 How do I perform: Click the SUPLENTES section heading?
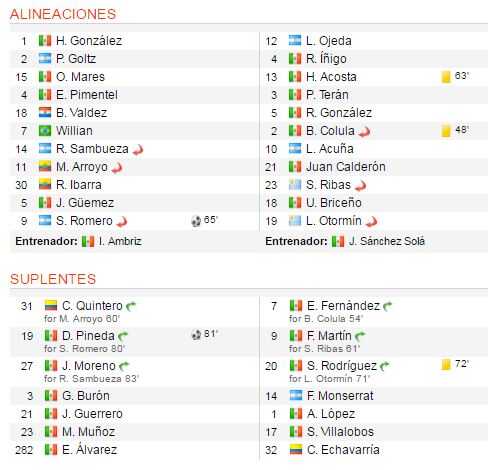(x=53, y=279)
